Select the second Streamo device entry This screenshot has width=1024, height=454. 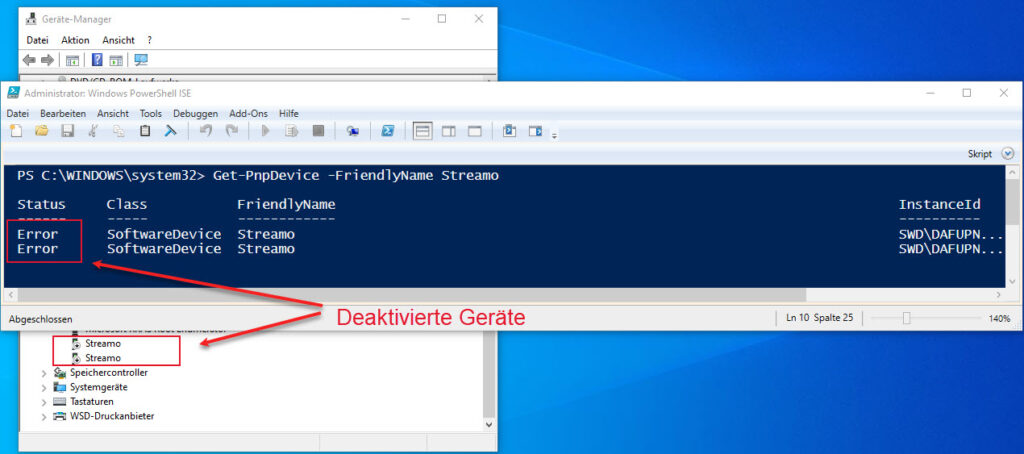[x=103, y=358]
